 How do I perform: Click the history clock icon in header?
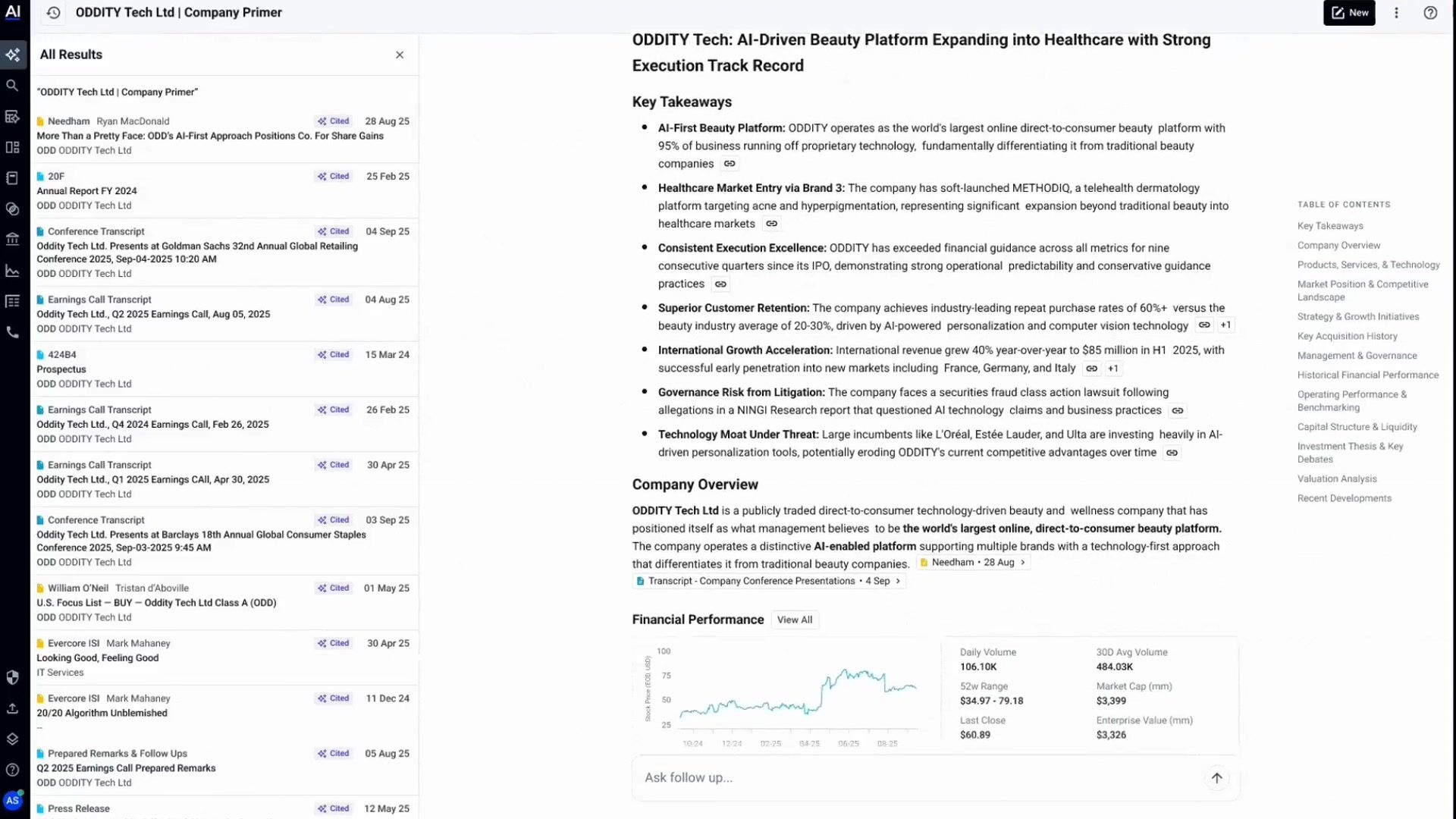[53, 13]
